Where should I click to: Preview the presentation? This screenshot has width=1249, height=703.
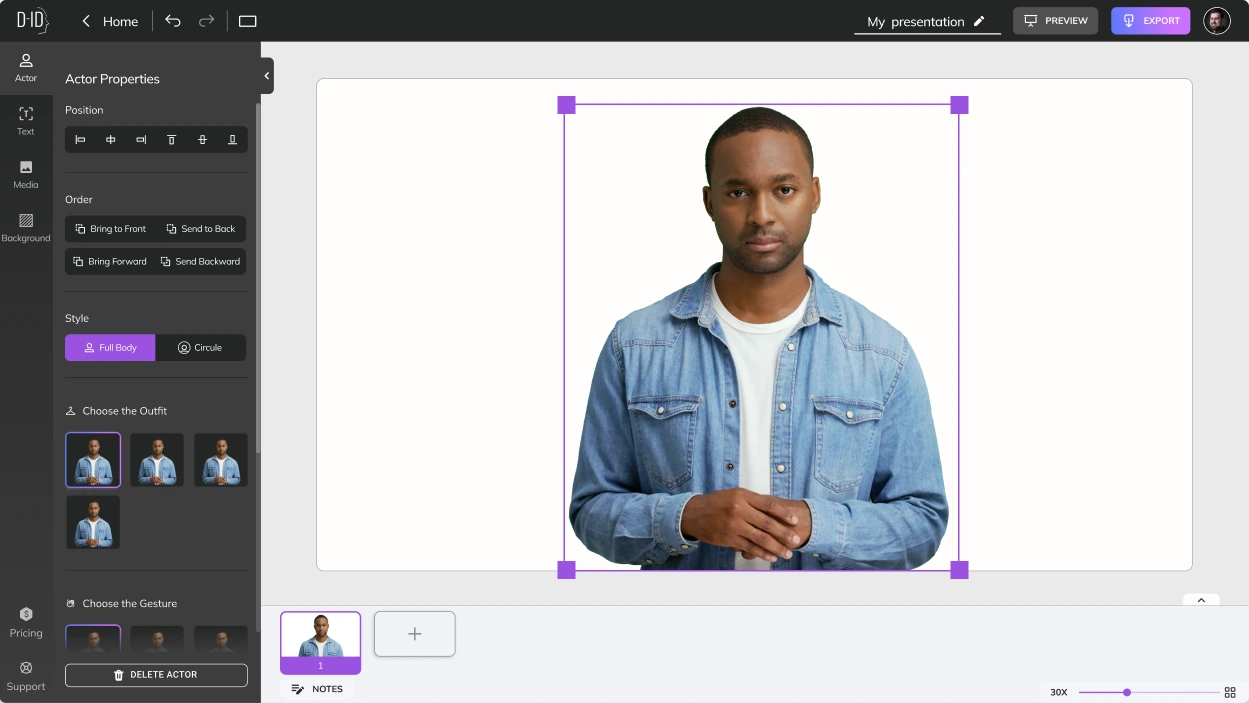pos(1055,21)
